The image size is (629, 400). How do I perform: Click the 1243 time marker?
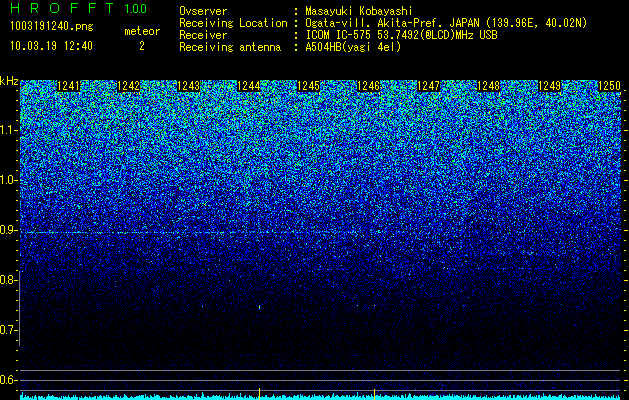pos(189,86)
